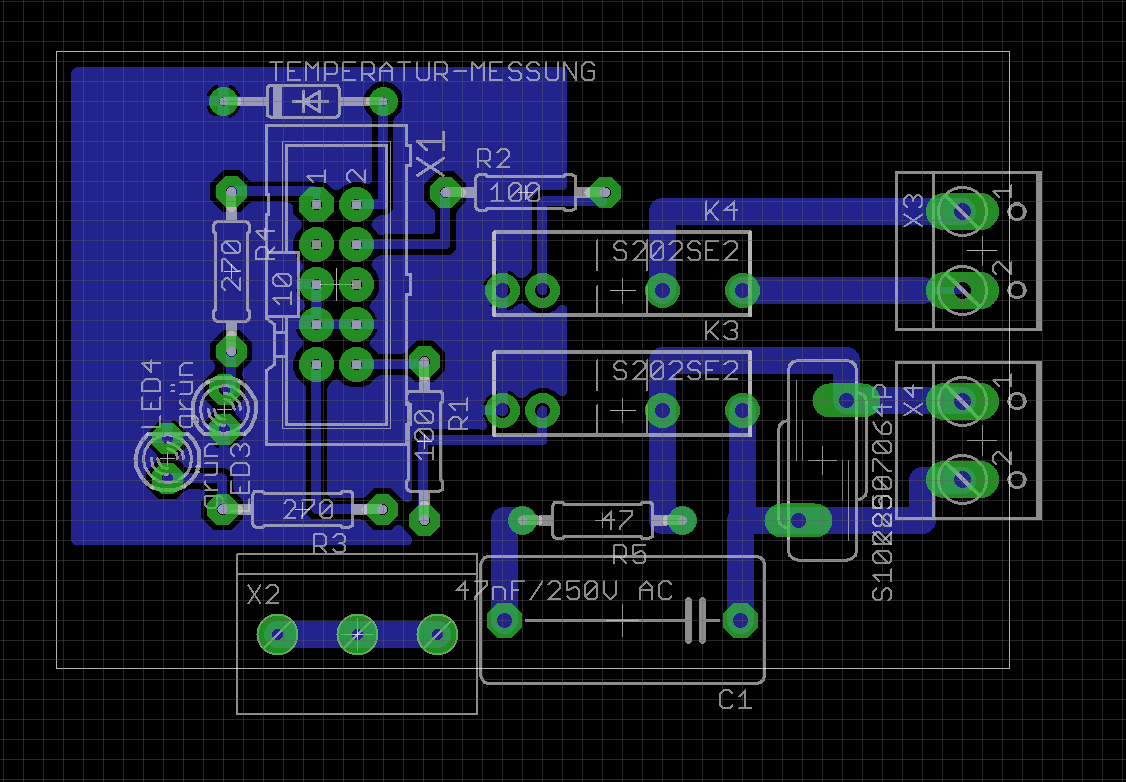The height and width of the screenshot is (782, 1126).
Task: Click the R2 designator label
Action: (493, 159)
